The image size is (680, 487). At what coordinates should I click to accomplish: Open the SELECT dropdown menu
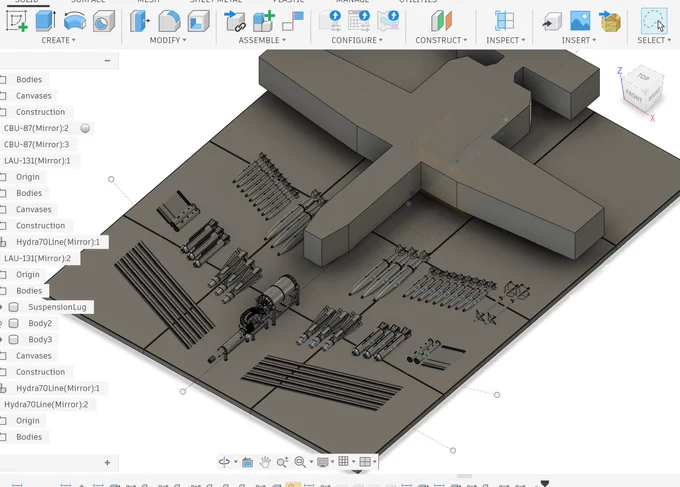[654, 40]
